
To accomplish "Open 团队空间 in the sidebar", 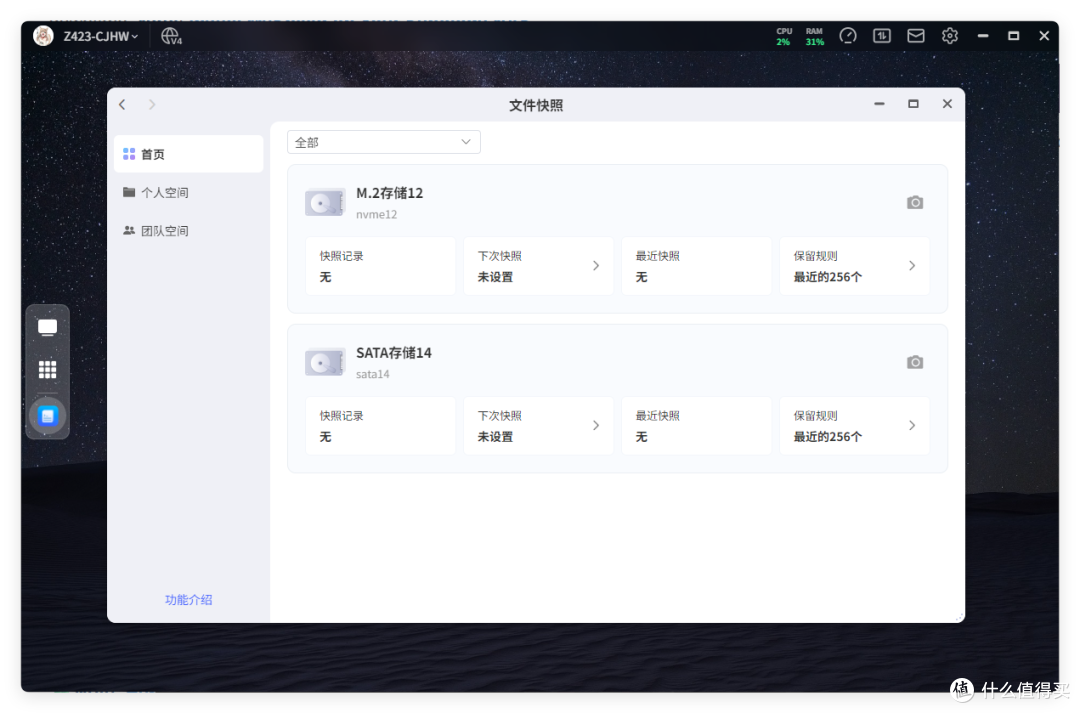I will coord(188,231).
